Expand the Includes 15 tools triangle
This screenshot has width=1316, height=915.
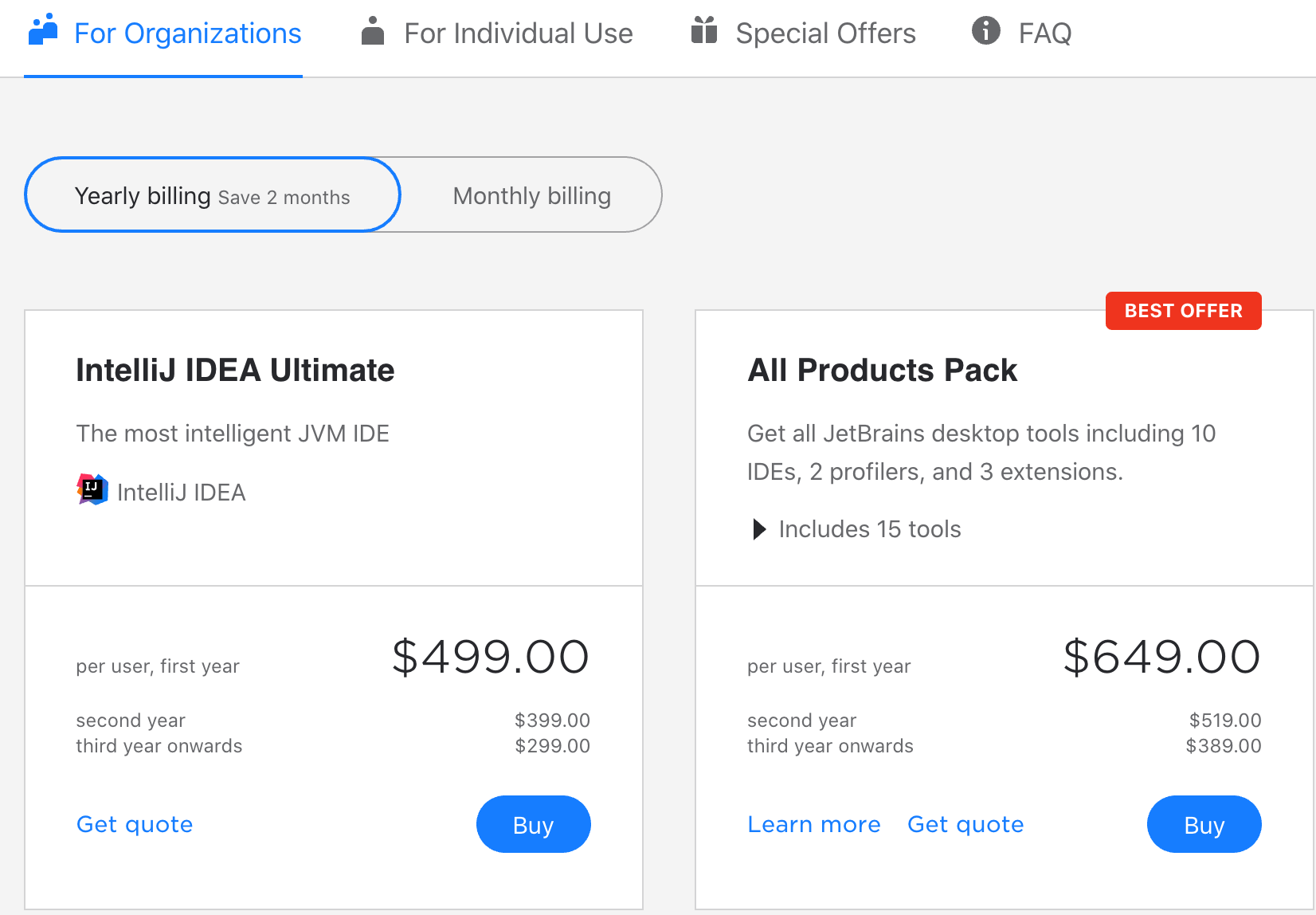click(x=759, y=529)
